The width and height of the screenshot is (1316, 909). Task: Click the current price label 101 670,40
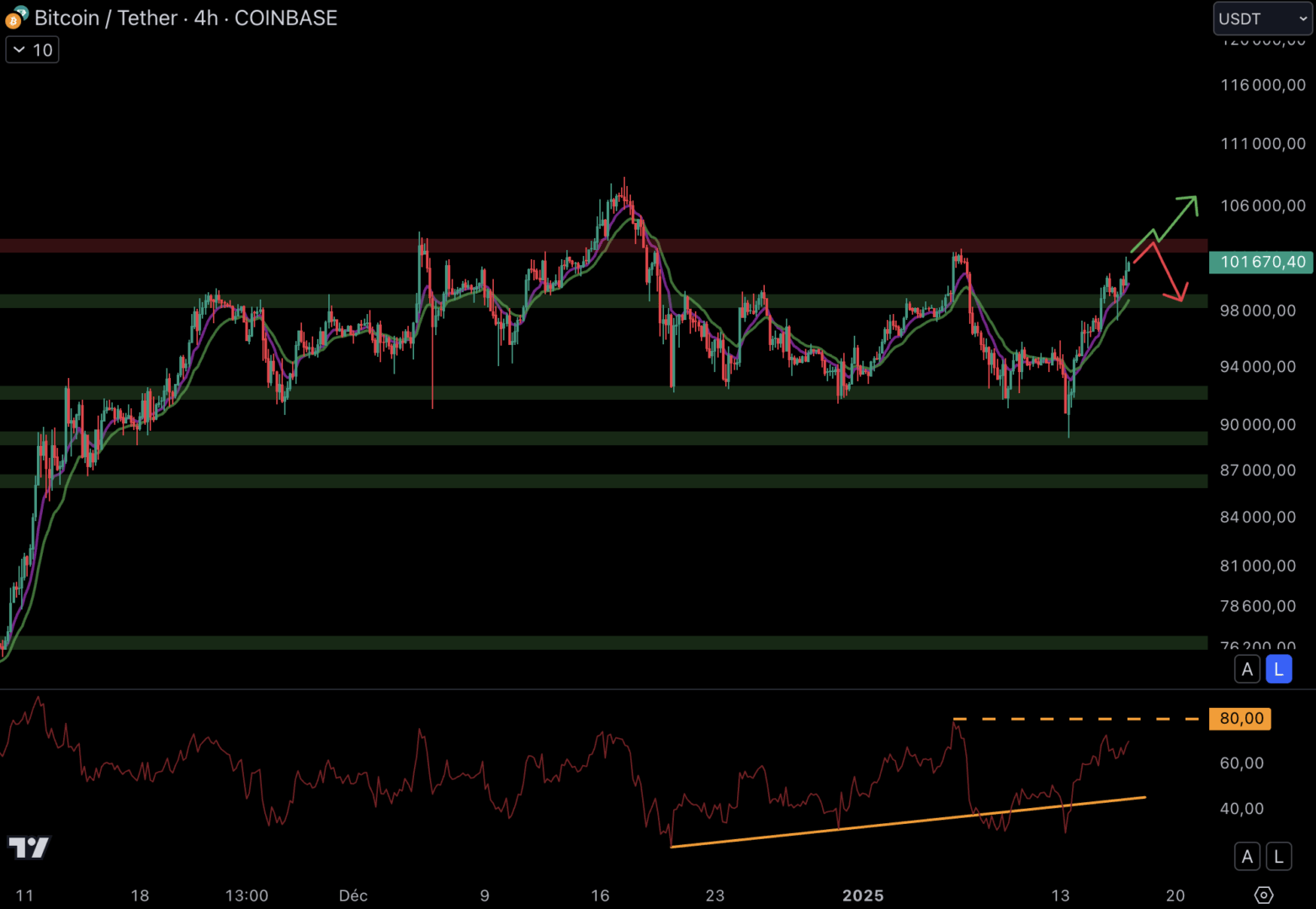tap(1261, 262)
